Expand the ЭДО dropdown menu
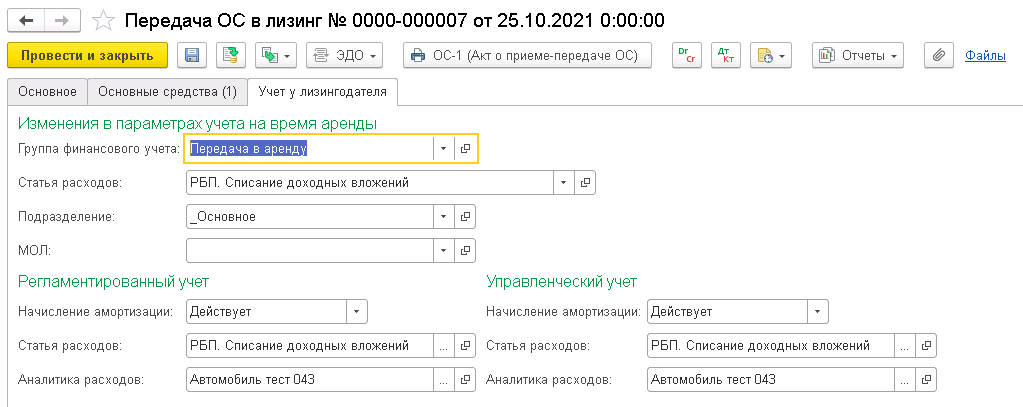This screenshot has width=1023, height=407. pyautogui.click(x=345, y=56)
